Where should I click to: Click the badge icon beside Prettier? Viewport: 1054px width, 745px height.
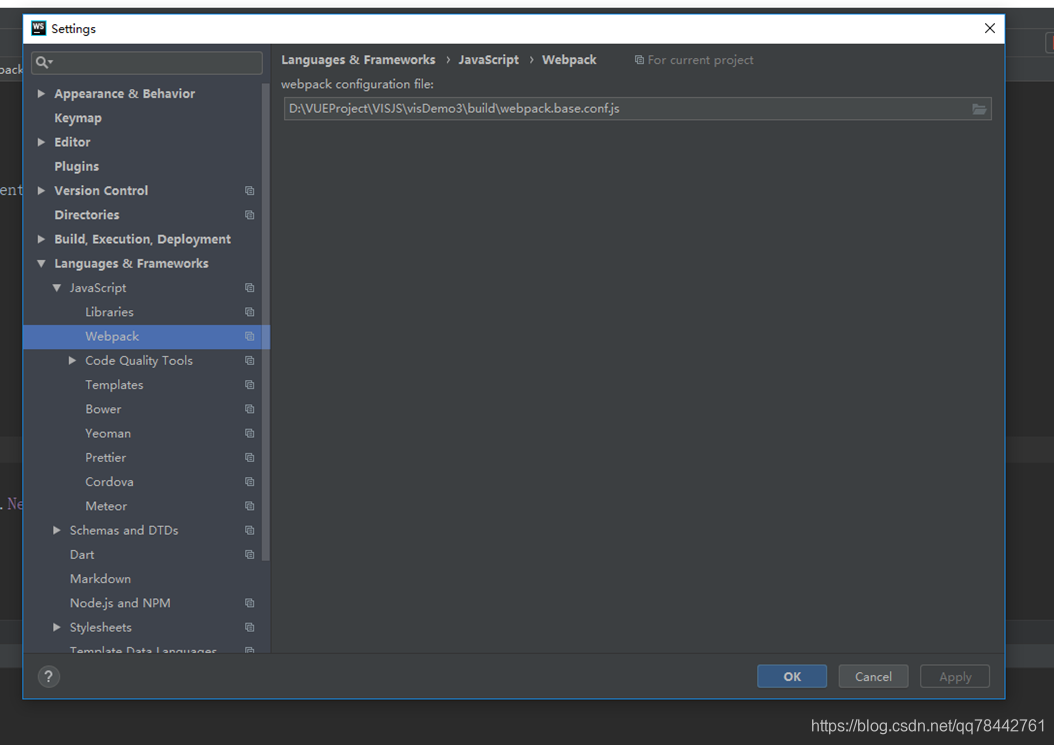point(250,457)
